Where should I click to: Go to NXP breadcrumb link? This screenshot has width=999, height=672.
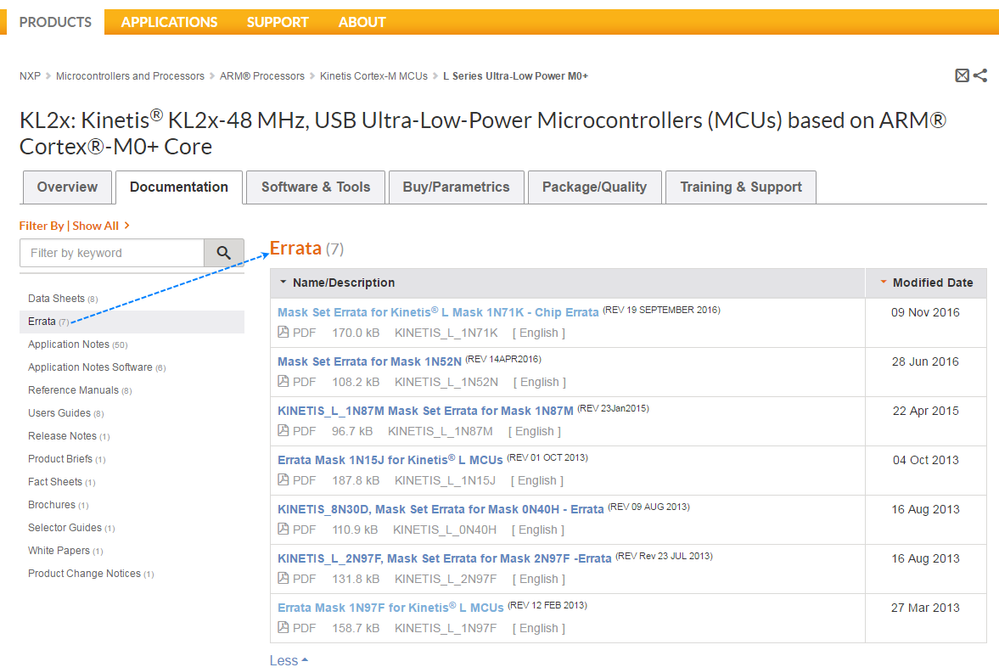(x=30, y=76)
